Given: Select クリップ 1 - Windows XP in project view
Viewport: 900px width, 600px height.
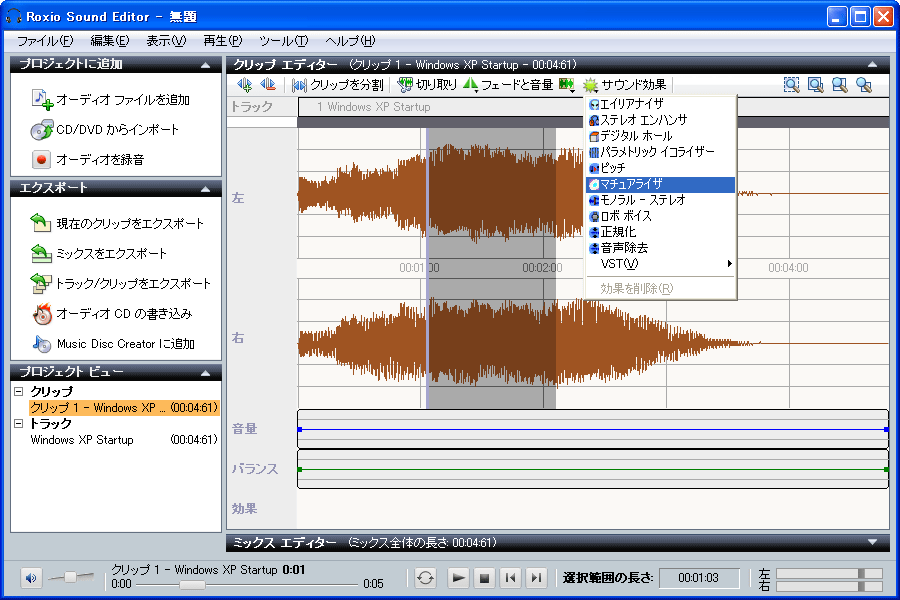Looking at the screenshot, I should tap(124, 408).
